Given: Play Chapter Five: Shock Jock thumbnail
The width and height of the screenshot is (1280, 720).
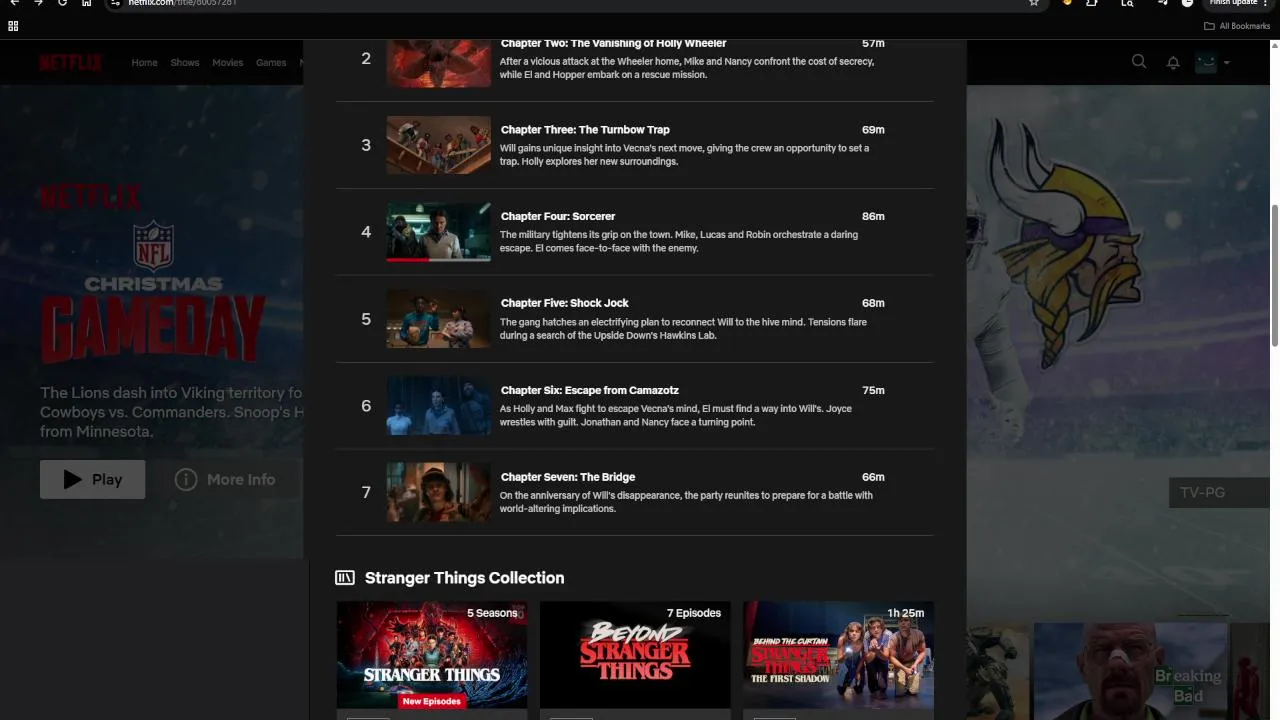Looking at the screenshot, I should 439,319.
